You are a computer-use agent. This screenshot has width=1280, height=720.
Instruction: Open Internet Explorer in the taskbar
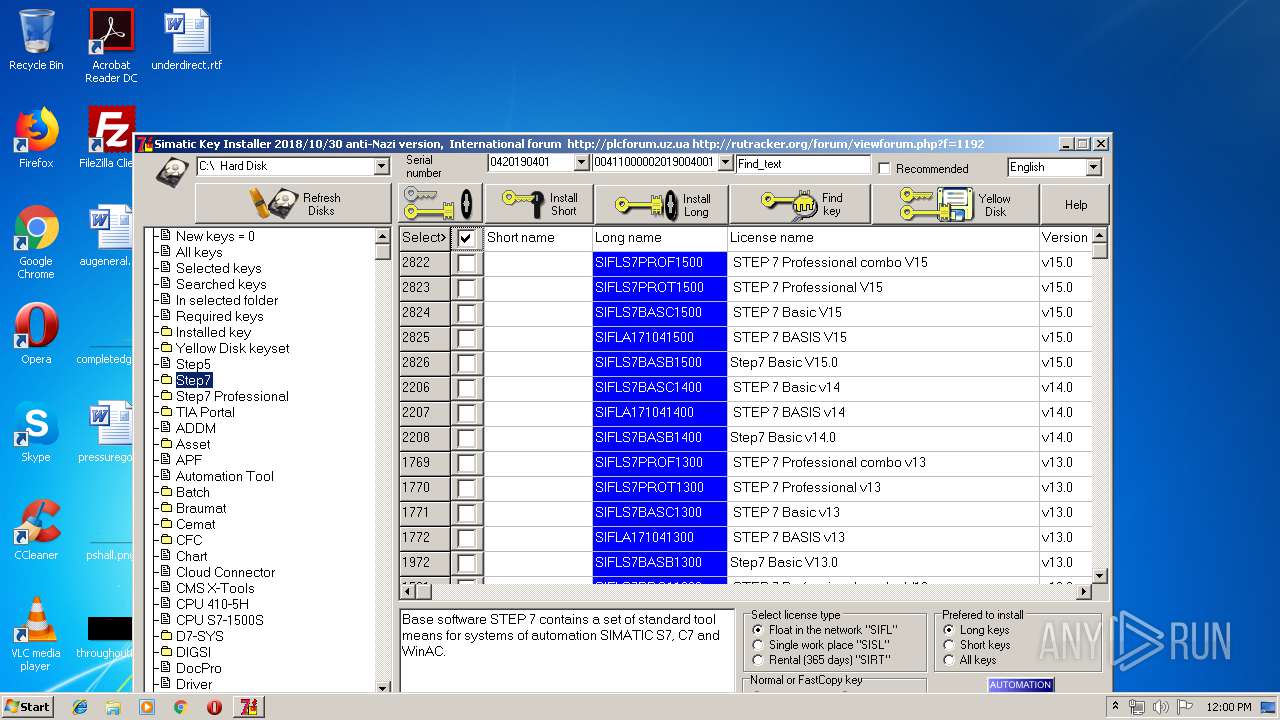pos(80,707)
